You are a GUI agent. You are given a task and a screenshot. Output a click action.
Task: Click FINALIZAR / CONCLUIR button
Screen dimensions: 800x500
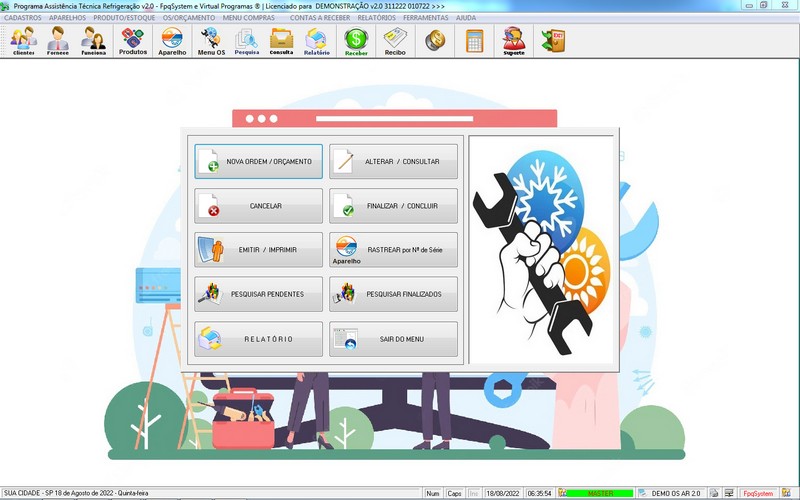(x=393, y=206)
